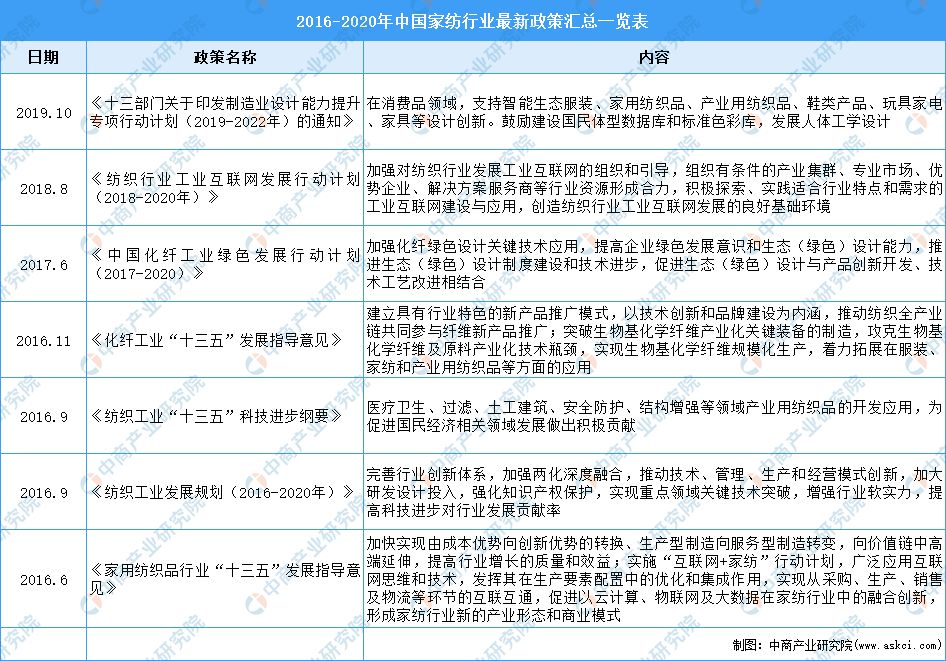Click content starting 加强对纺织行业发展工业互联网
This screenshot has height=661, width=946.
click(654, 188)
